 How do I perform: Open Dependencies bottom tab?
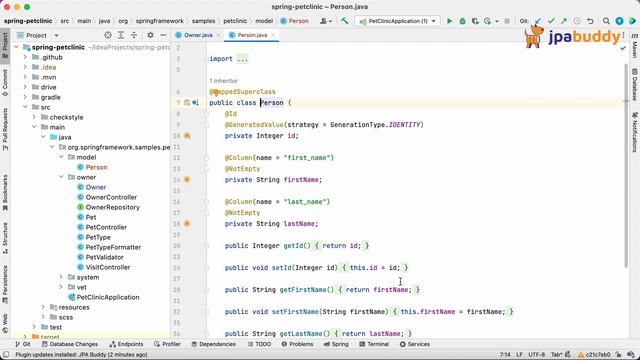[213, 344]
